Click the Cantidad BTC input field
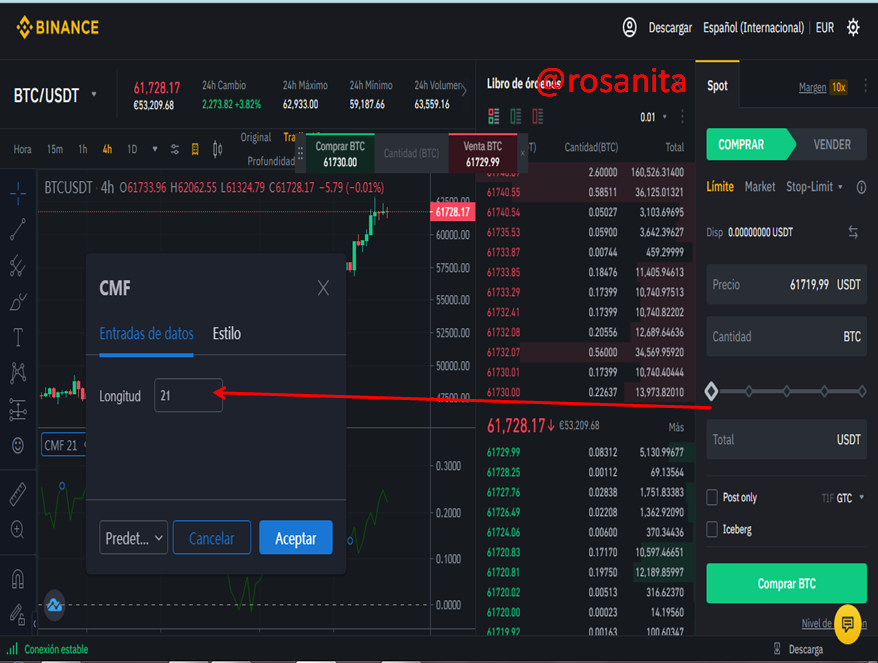The width and height of the screenshot is (878, 663). [x=786, y=337]
